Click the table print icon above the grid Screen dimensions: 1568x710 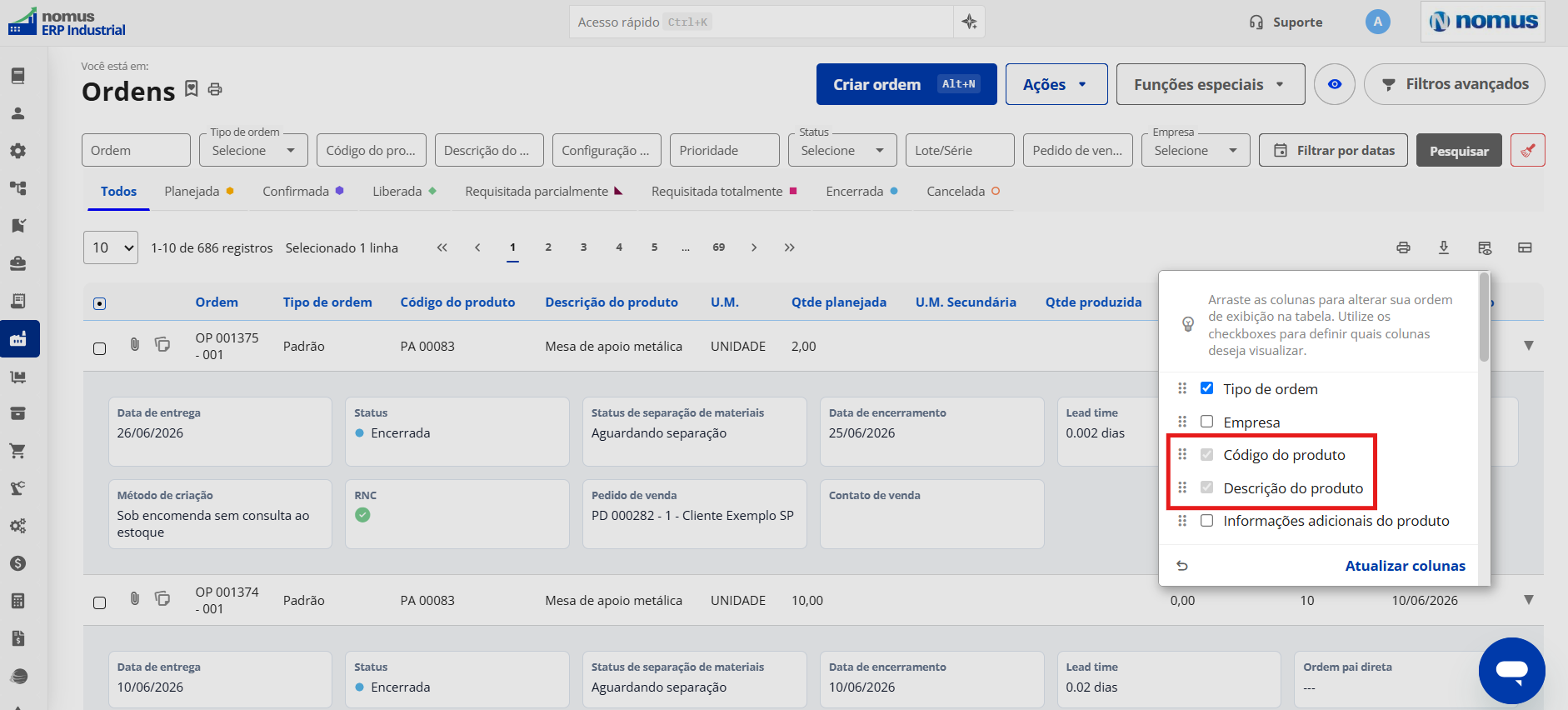(x=1404, y=247)
